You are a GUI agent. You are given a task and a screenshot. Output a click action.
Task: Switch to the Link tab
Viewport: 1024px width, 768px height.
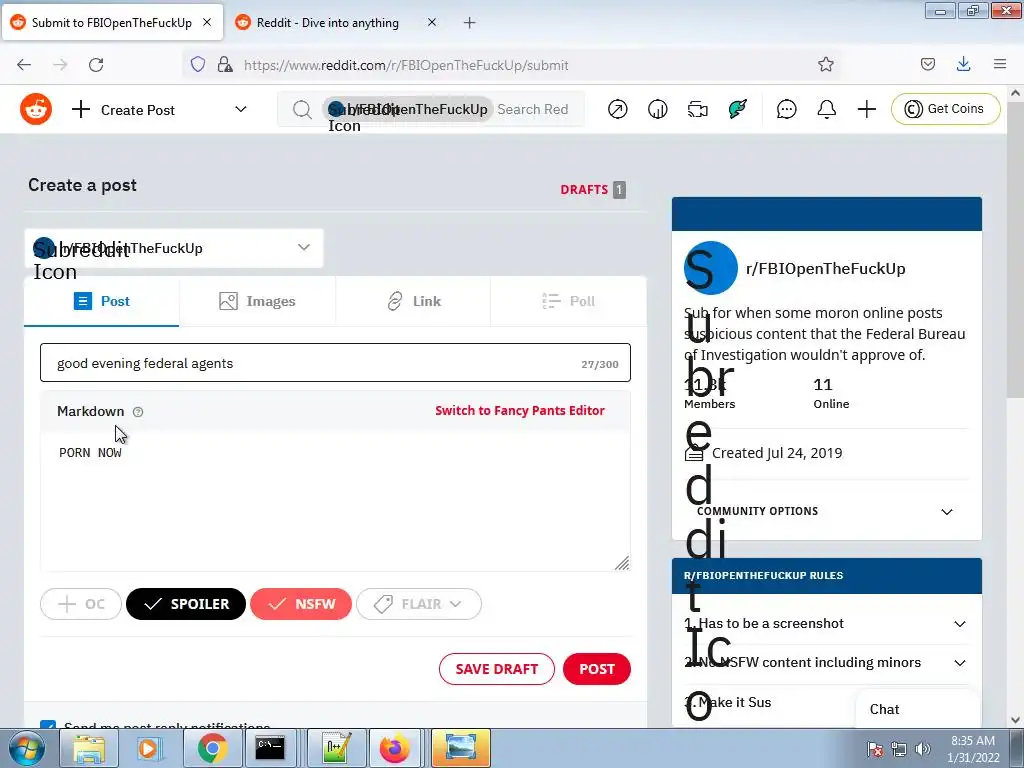pyautogui.click(x=413, y=301)
